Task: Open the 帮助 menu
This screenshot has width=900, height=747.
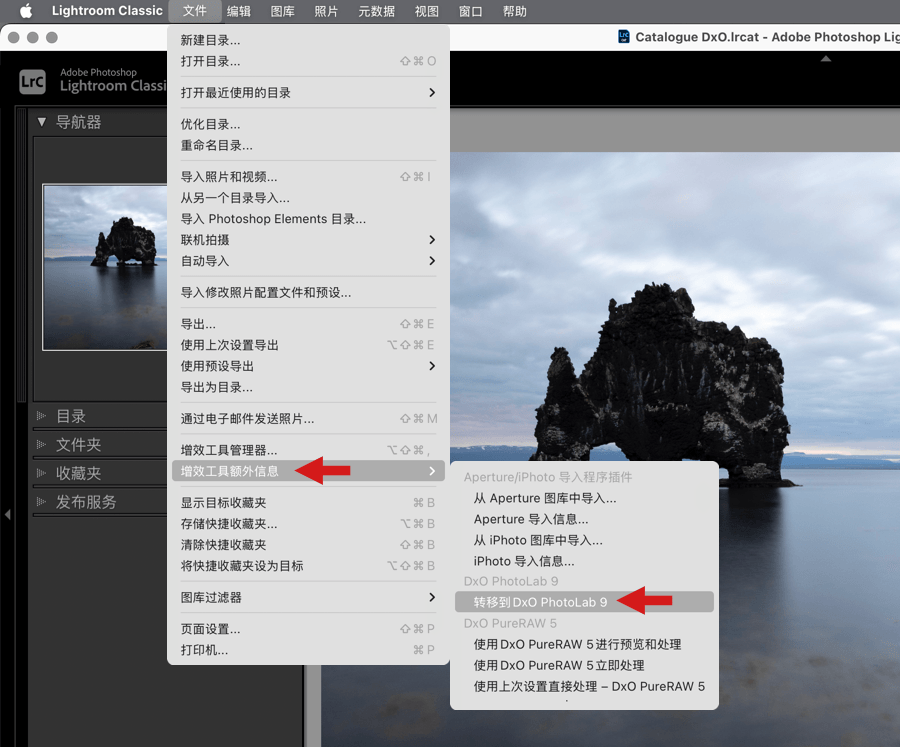Action: click(x=514, y=11)
